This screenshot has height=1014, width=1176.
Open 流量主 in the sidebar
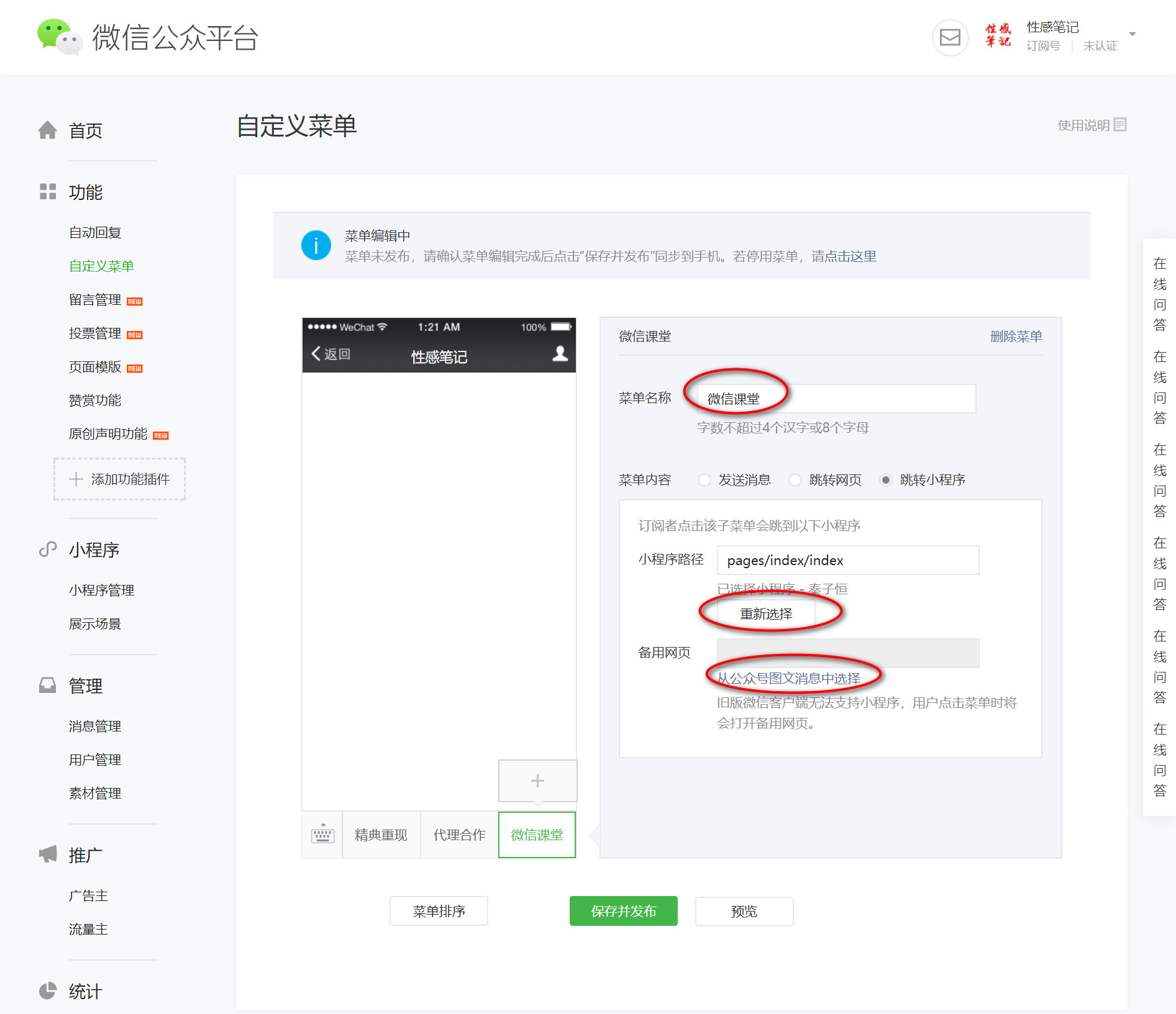[x=88, y=930]
